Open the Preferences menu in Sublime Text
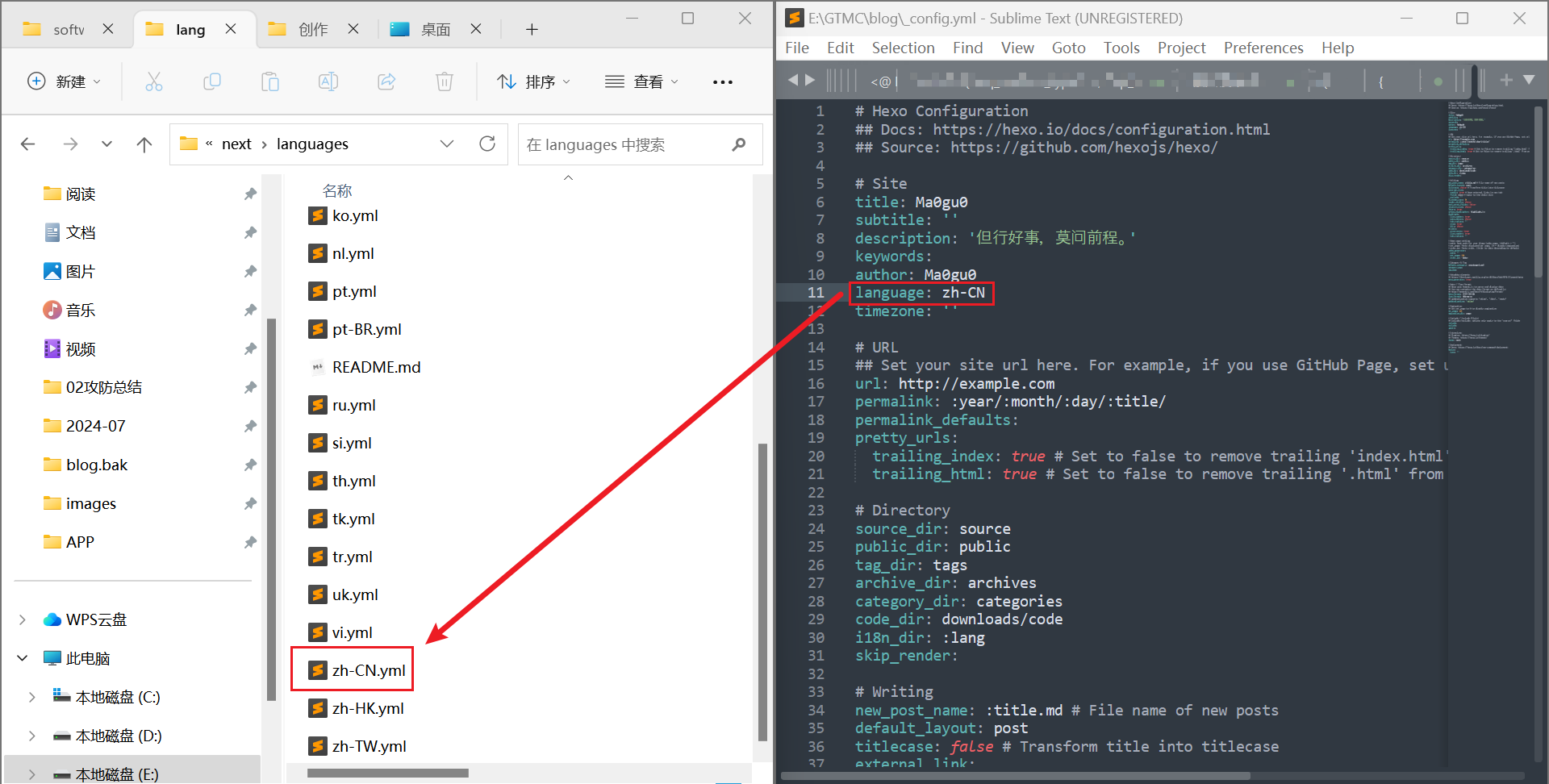This screenshot has height=784, width=1549. (x=1263, y=48)
